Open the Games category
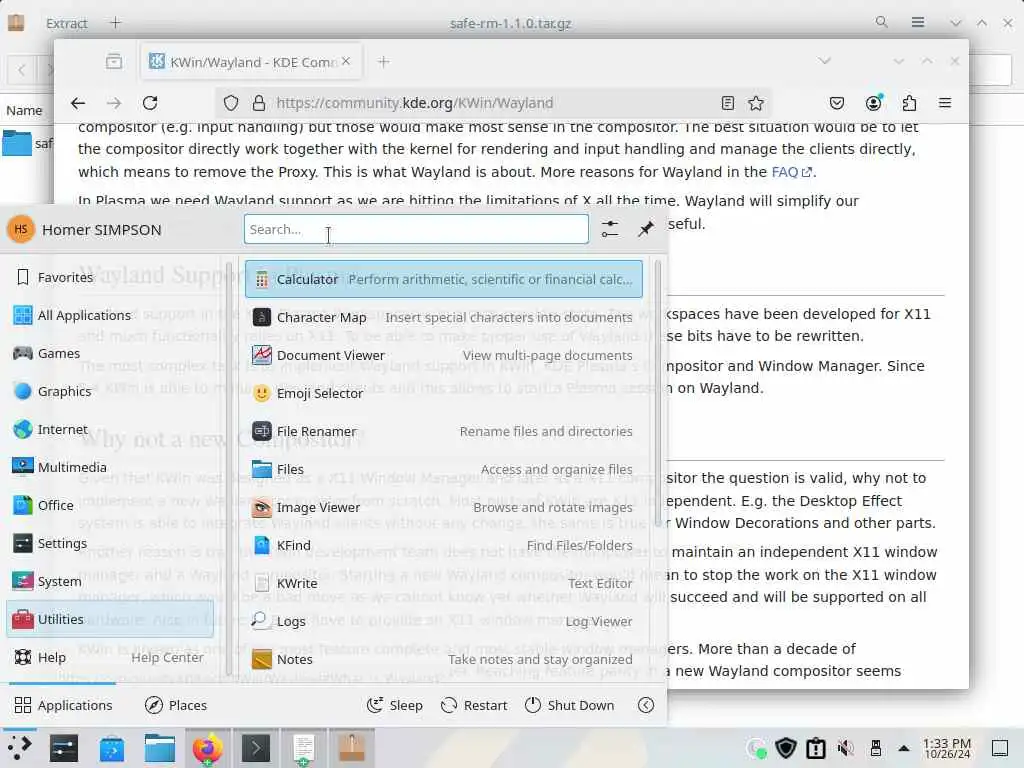The height and width of the screenshot is (768, 1024). point(110,353)
